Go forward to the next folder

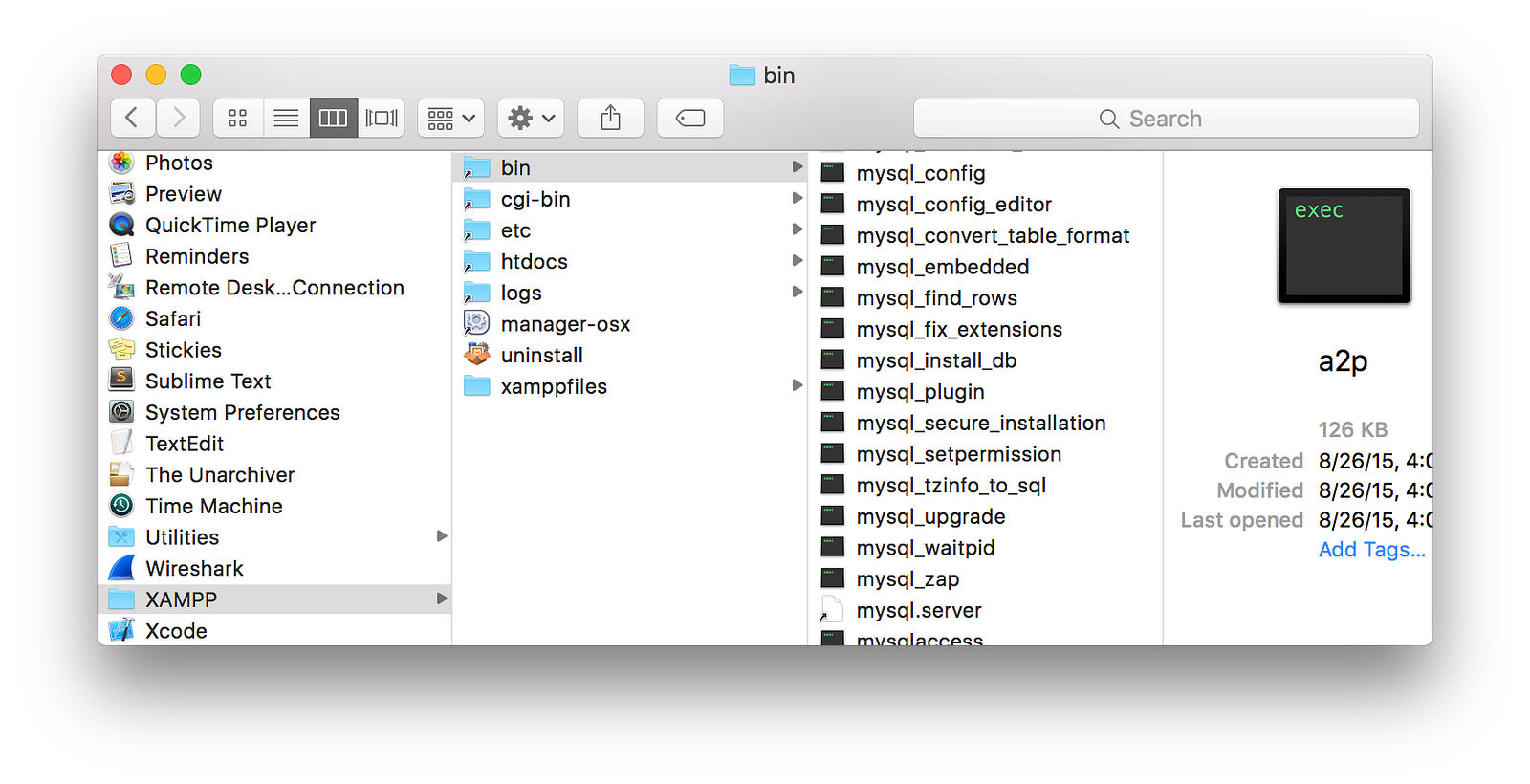coord(179,118)
